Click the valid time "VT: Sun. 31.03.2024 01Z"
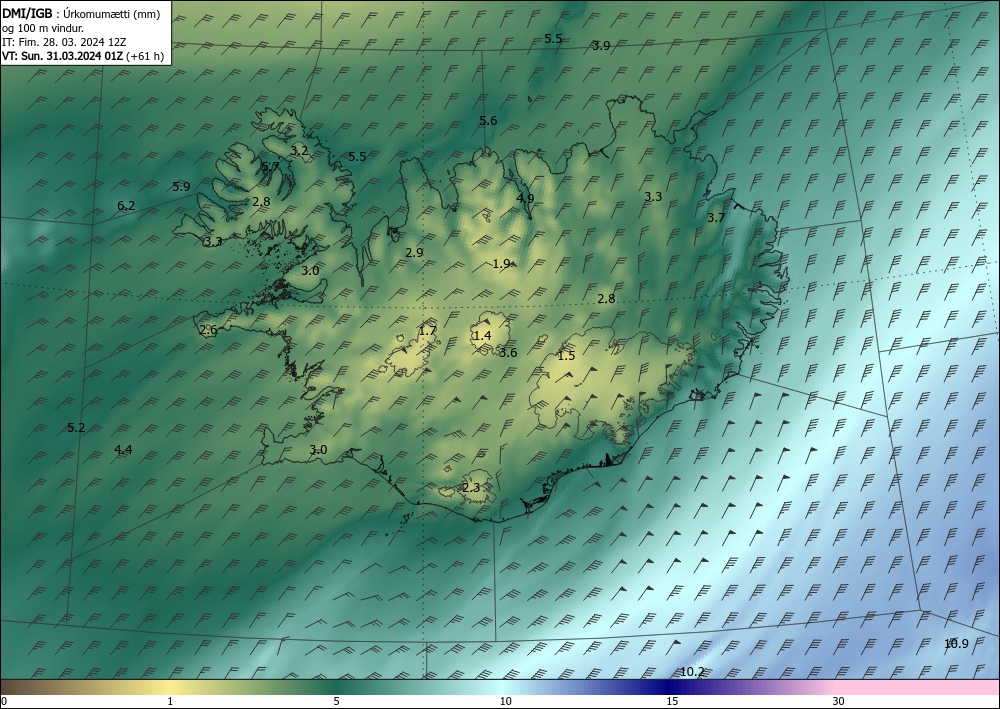The height and width of the screenshot is (709, 1000). click(63, 56)
